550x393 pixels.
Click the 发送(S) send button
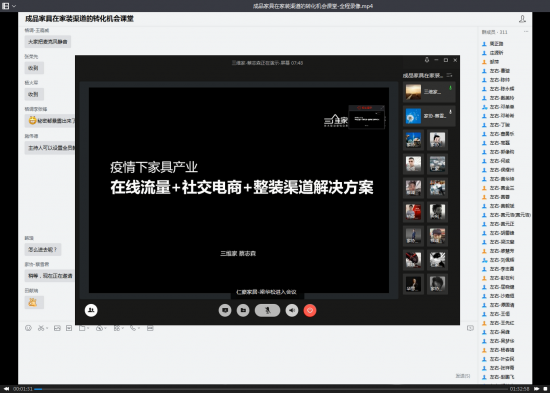(x=463, y=376)
